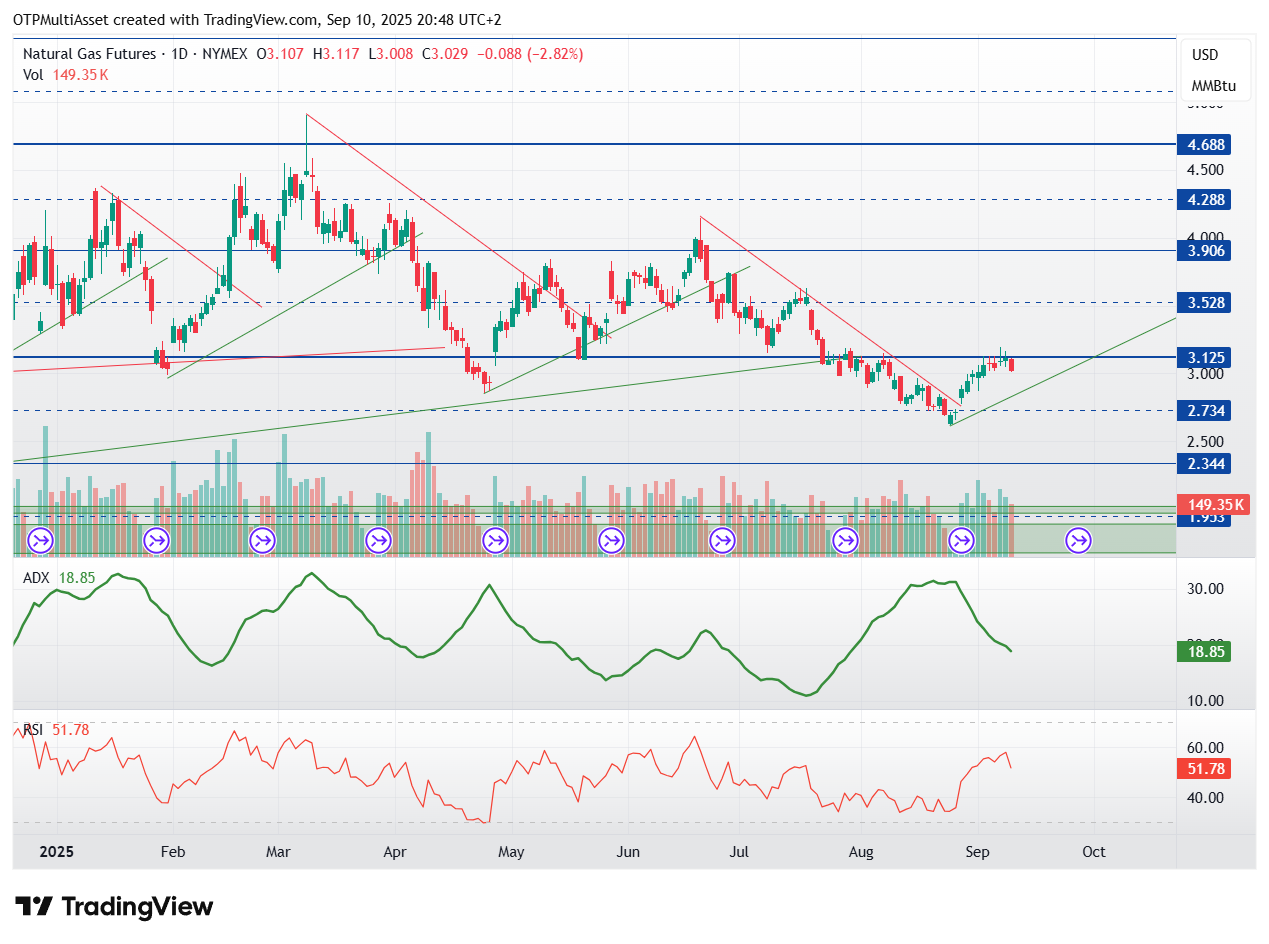1269x944 pixels.
Task: Click the contract-roll marker nearest the Mar label
Action: point(263,541)
